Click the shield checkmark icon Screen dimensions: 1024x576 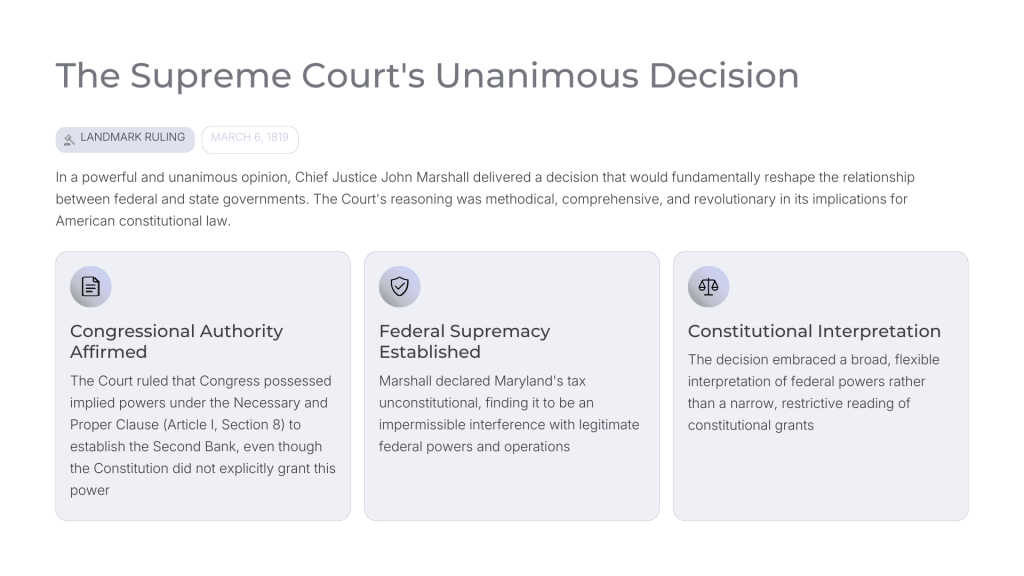[400, 286]
